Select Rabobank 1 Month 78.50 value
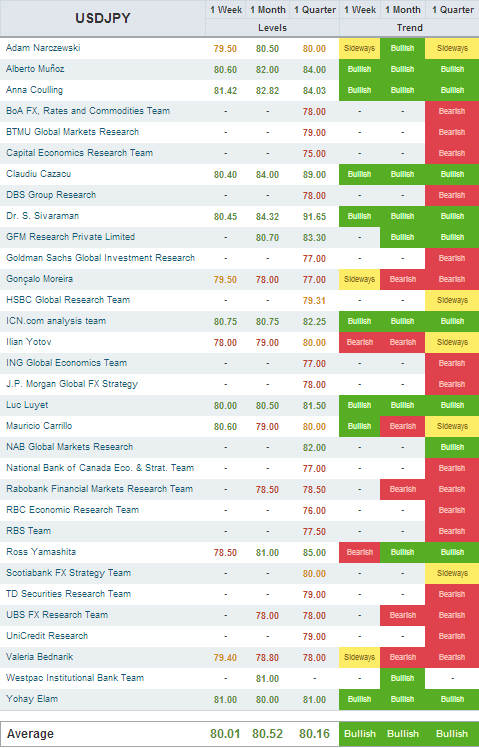479x748 pixels. coord(267,489)
